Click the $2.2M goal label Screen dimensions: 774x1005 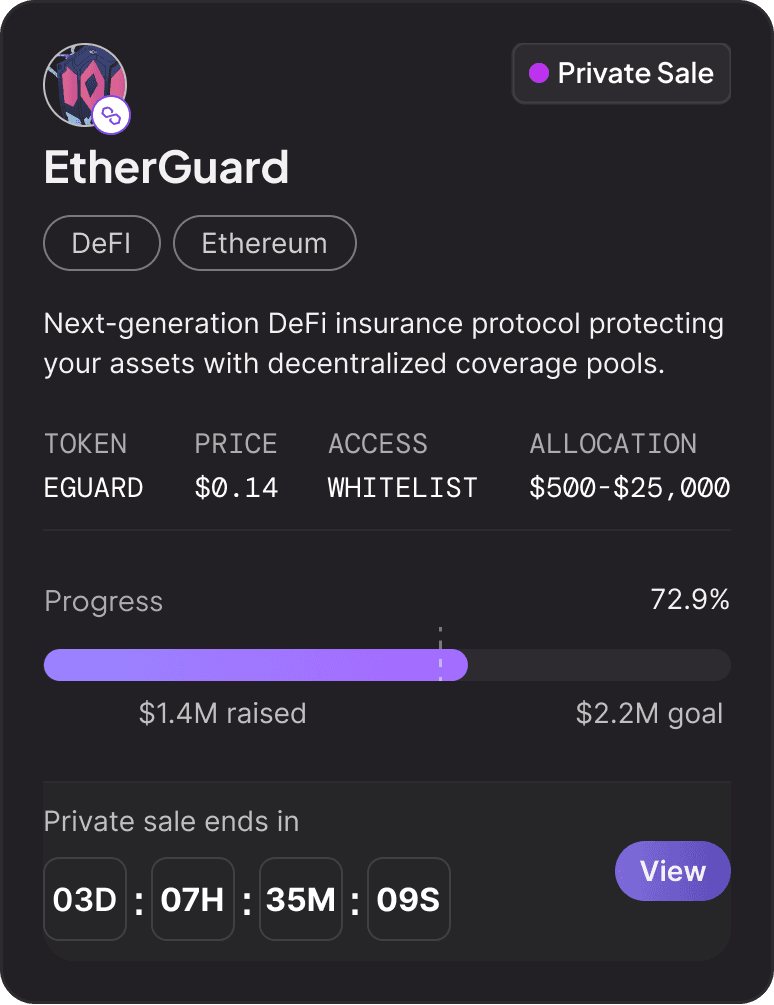pos(650,713)
